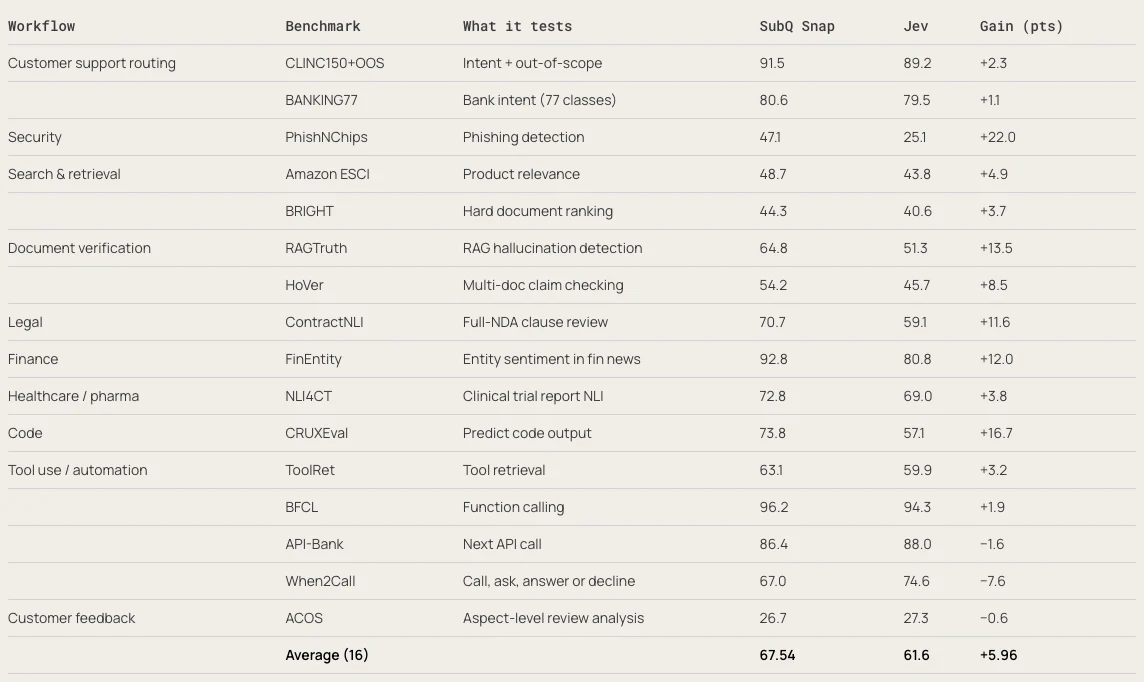Select the PhishNChips benchmark entry
The width and height of the screenshot is (1144, 682).
(326, 137)
